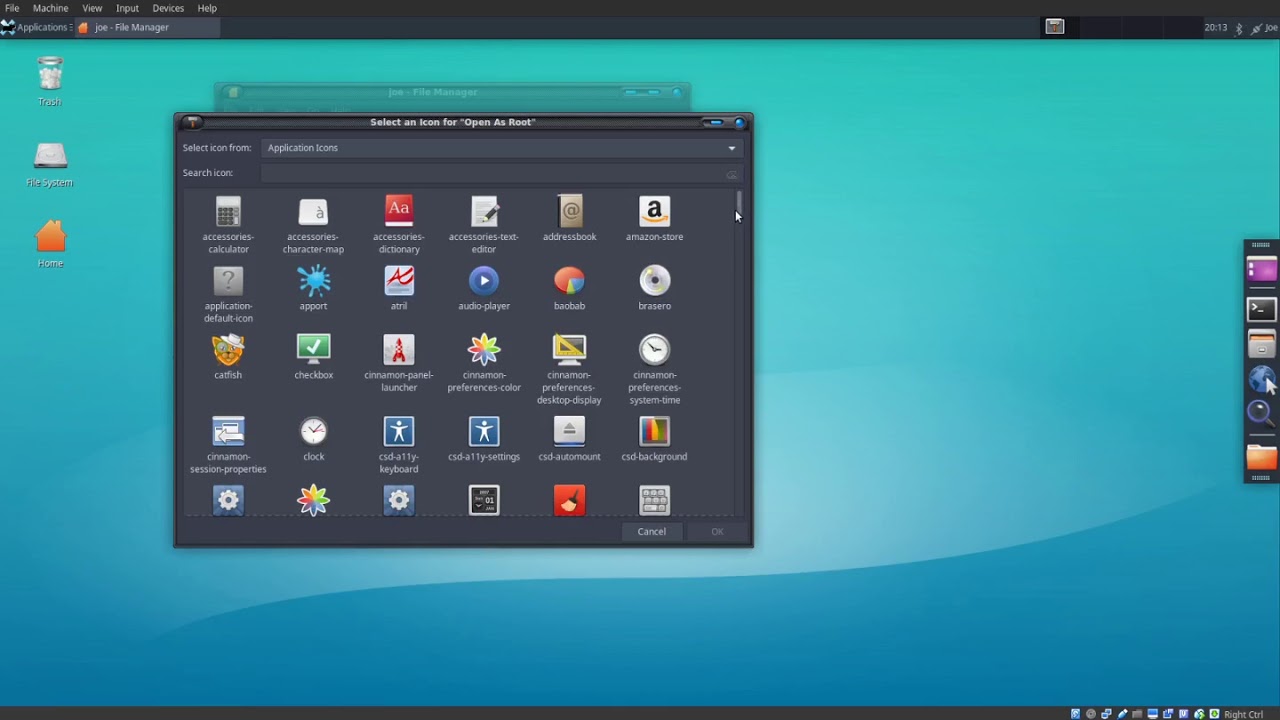Click the Cancel button
This screenshot has height=720, width=1280.
coord(651,531)
